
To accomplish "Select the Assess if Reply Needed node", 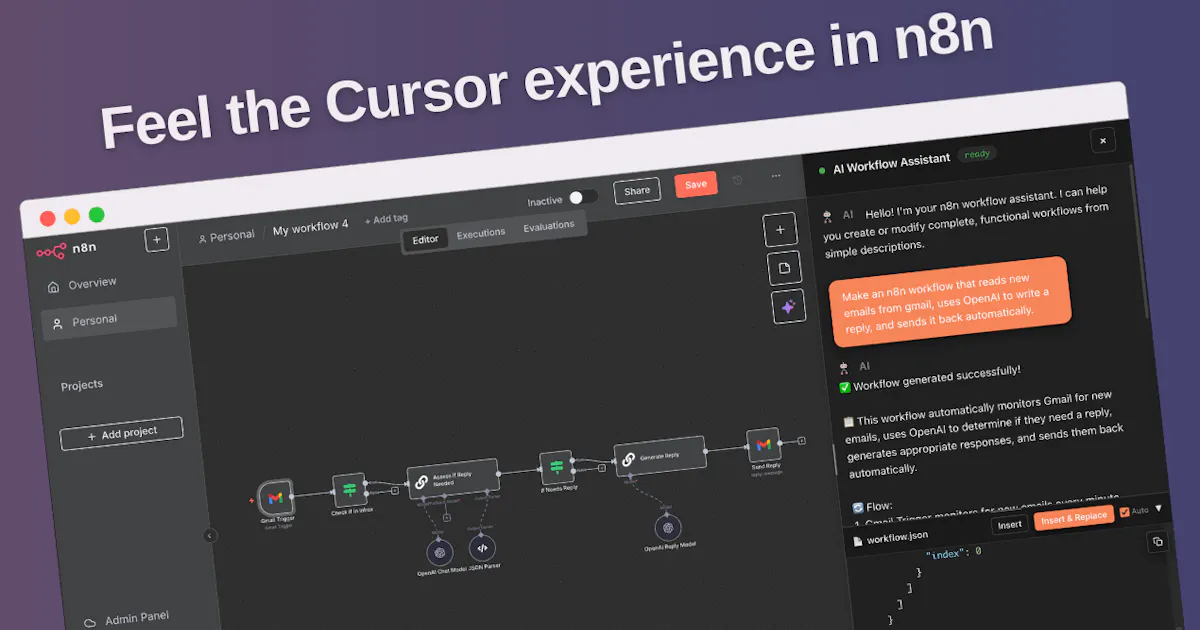I will pyautogui.click(x=452, y=478).
